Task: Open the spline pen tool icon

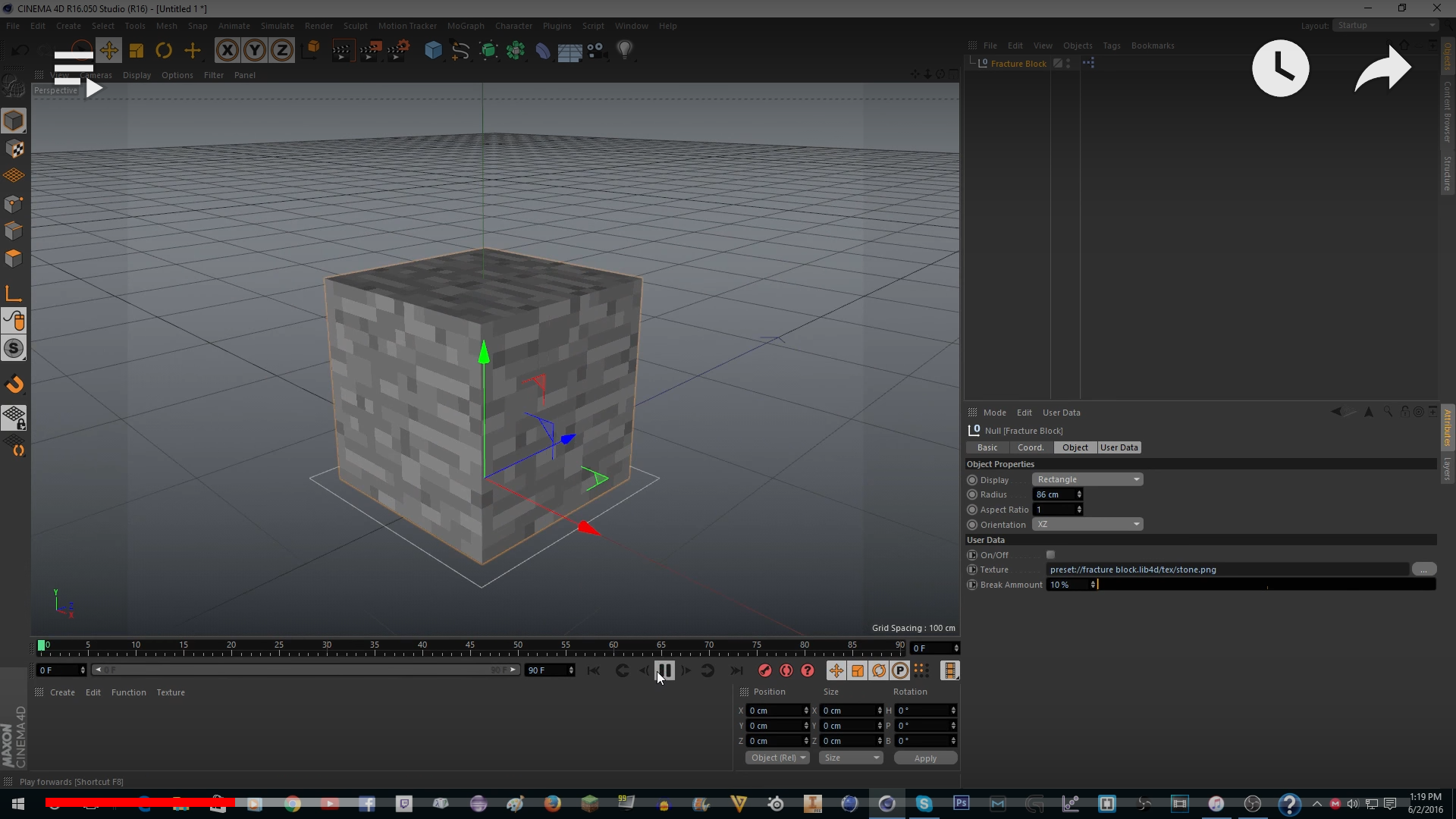Action: [x=460, y=51]
